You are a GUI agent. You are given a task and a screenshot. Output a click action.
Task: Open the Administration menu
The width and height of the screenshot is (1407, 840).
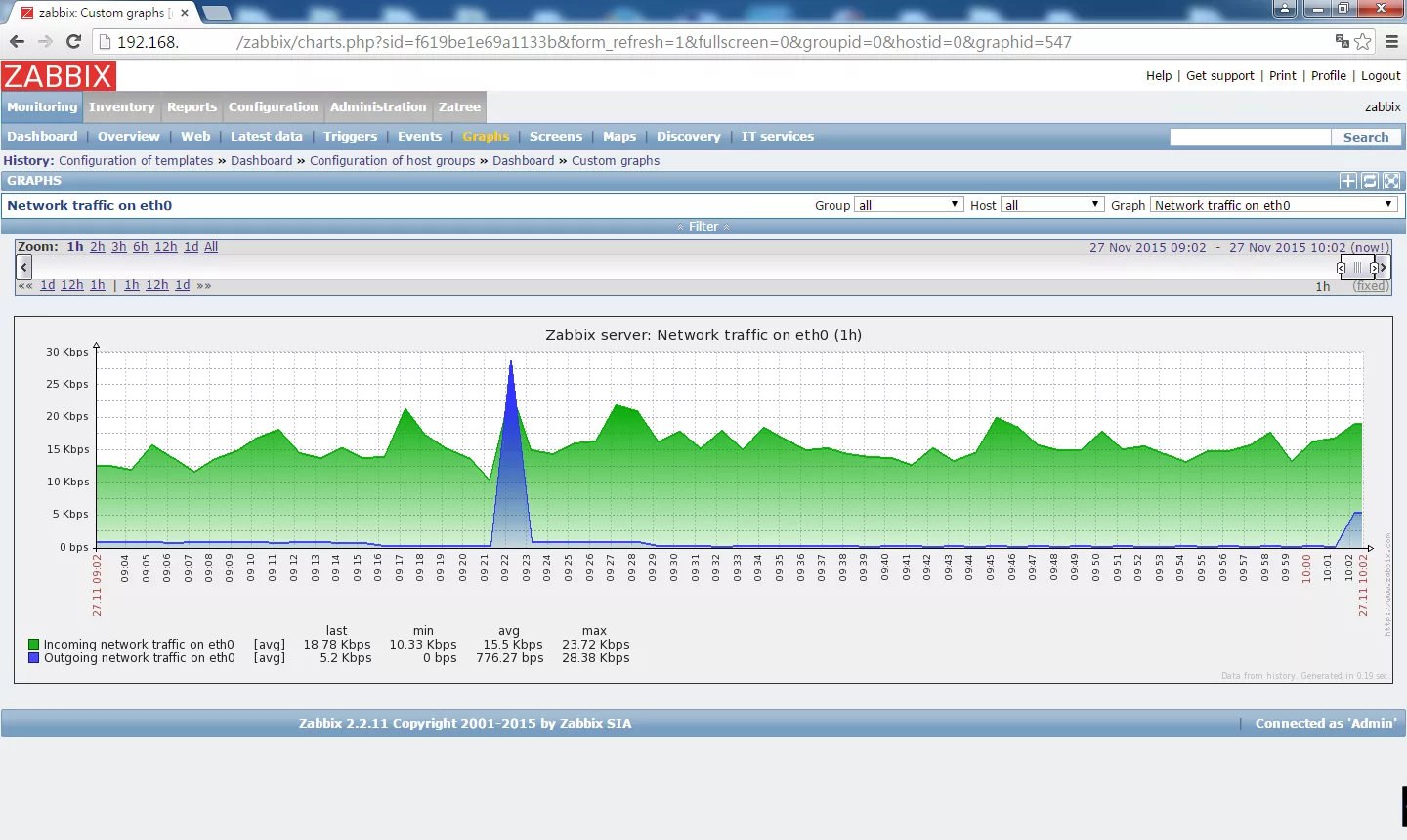coord(378,107)
